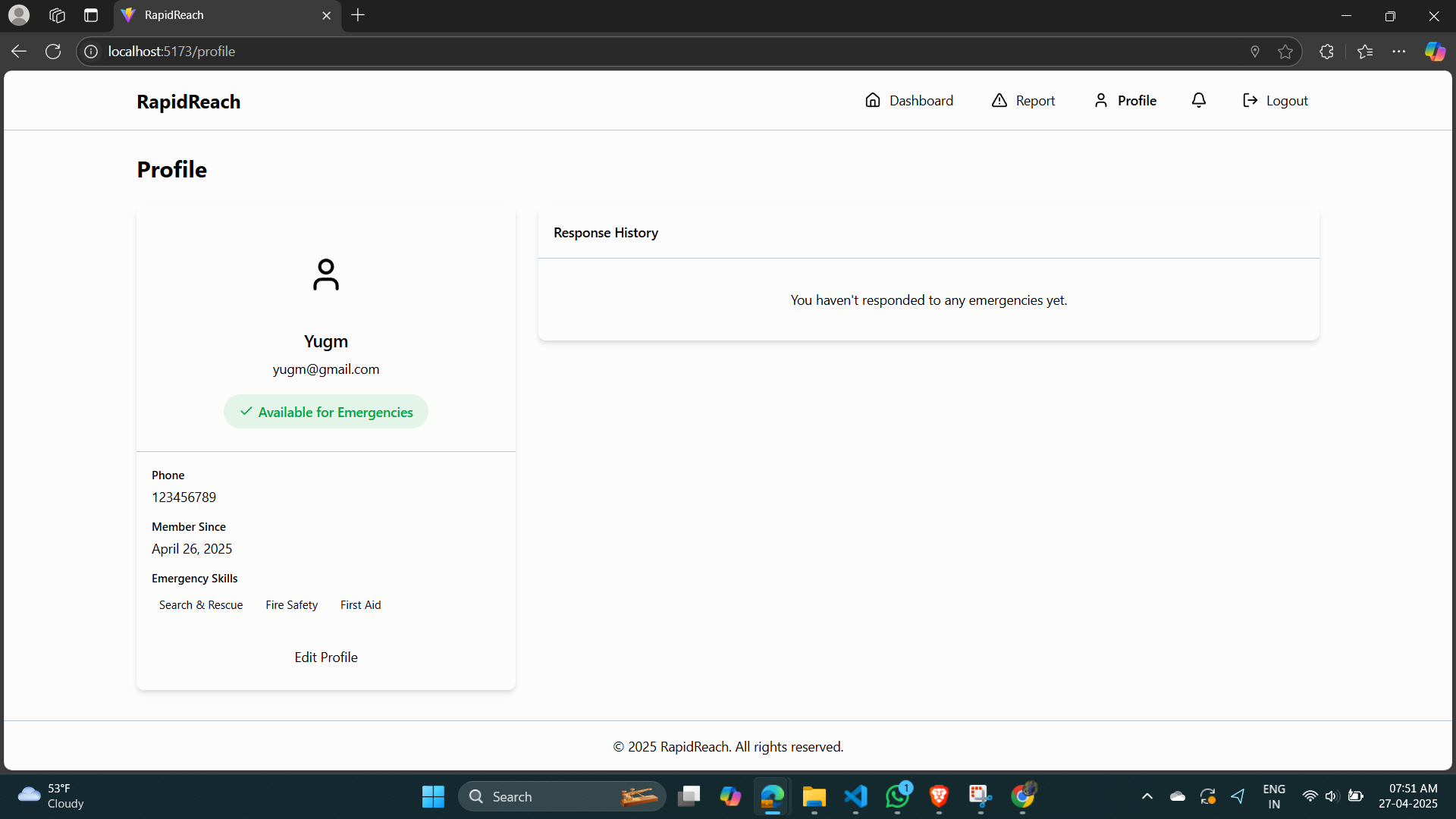Select the Fire Safety skill tag
The image size is (1456, 819).
tap(291, 604)
